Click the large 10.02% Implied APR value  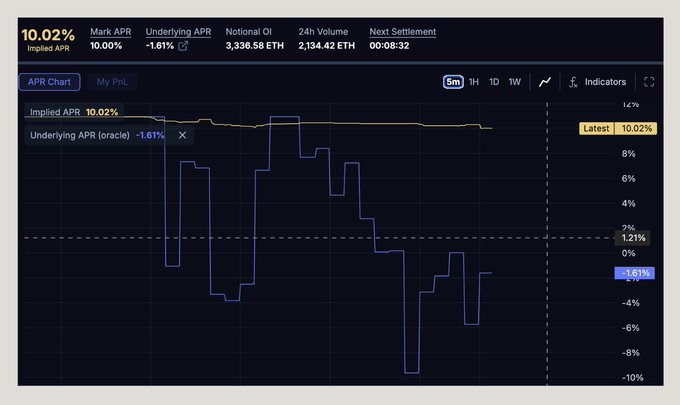click(x=48, y=34)
